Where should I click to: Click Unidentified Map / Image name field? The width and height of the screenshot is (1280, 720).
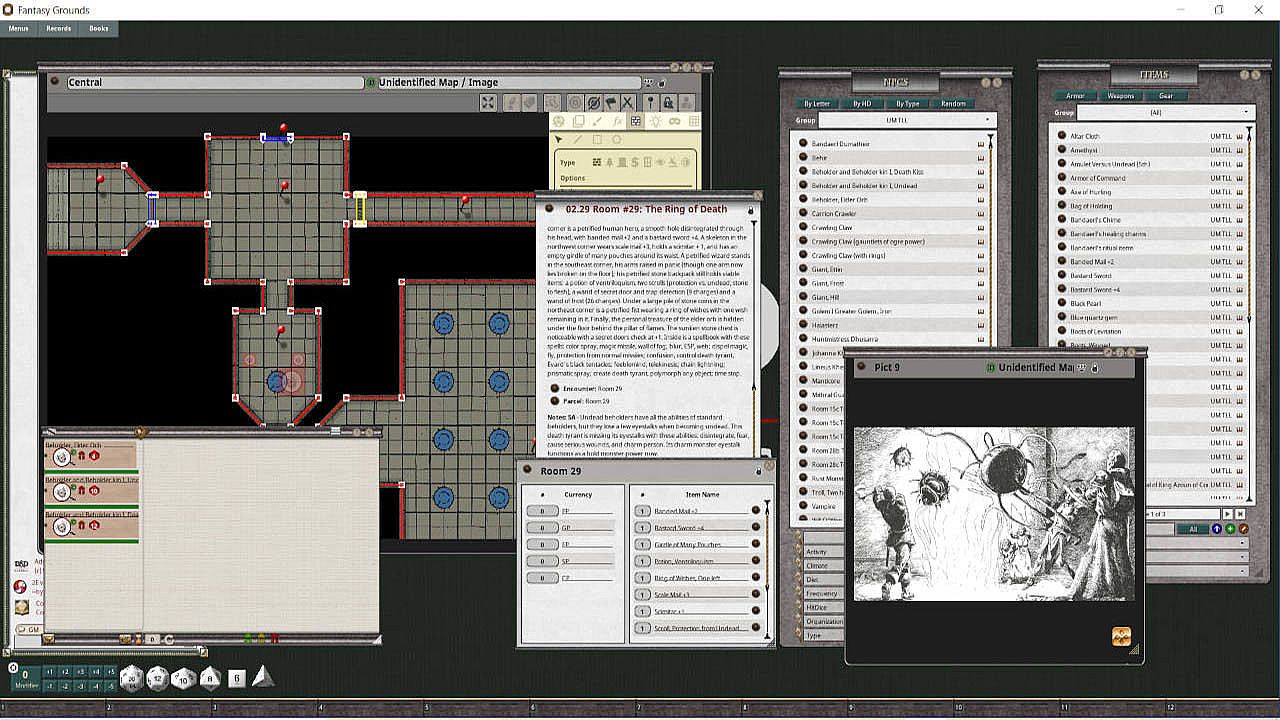[x=508, y=82]
